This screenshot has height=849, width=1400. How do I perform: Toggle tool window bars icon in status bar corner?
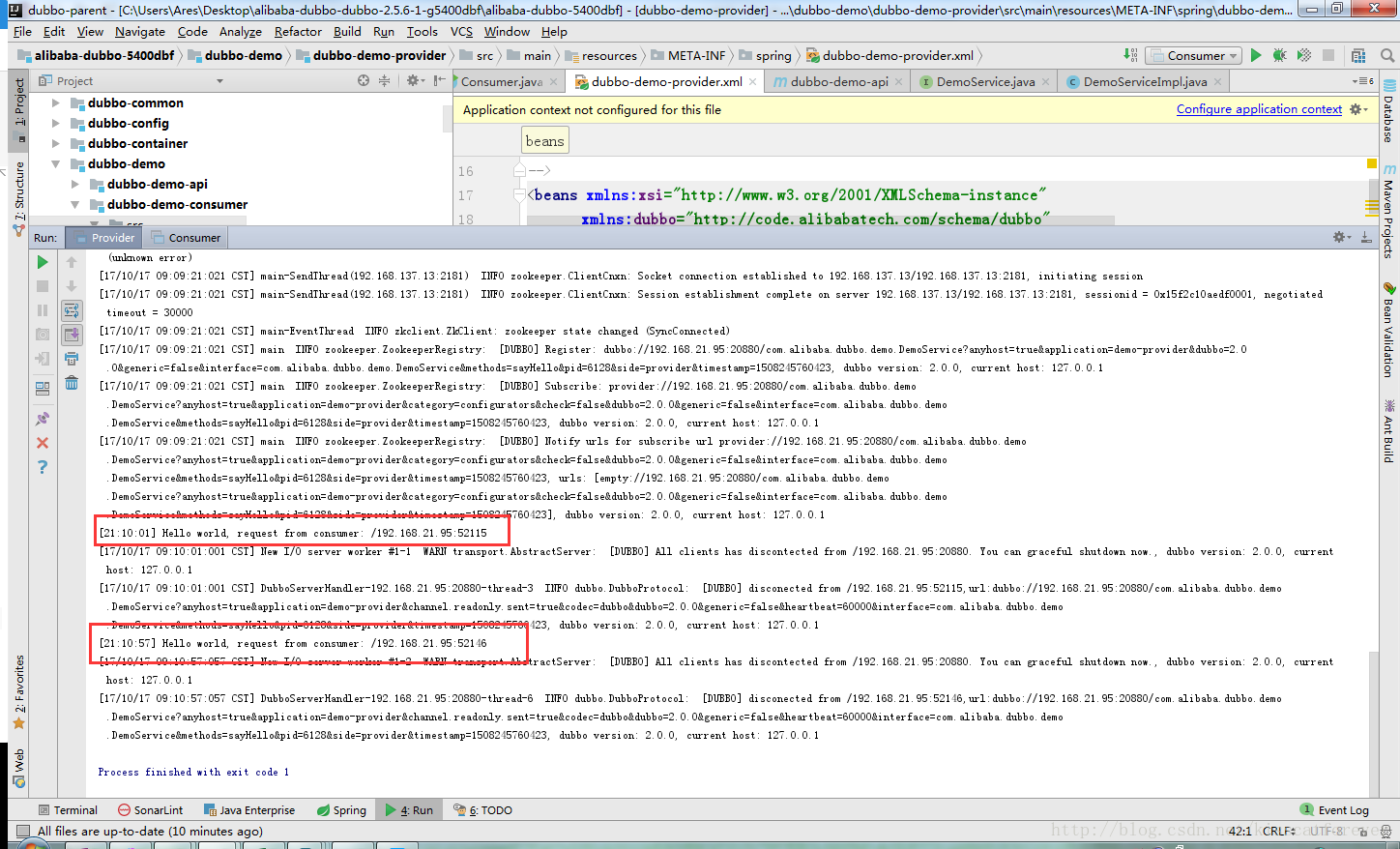(x=23, y=832)
